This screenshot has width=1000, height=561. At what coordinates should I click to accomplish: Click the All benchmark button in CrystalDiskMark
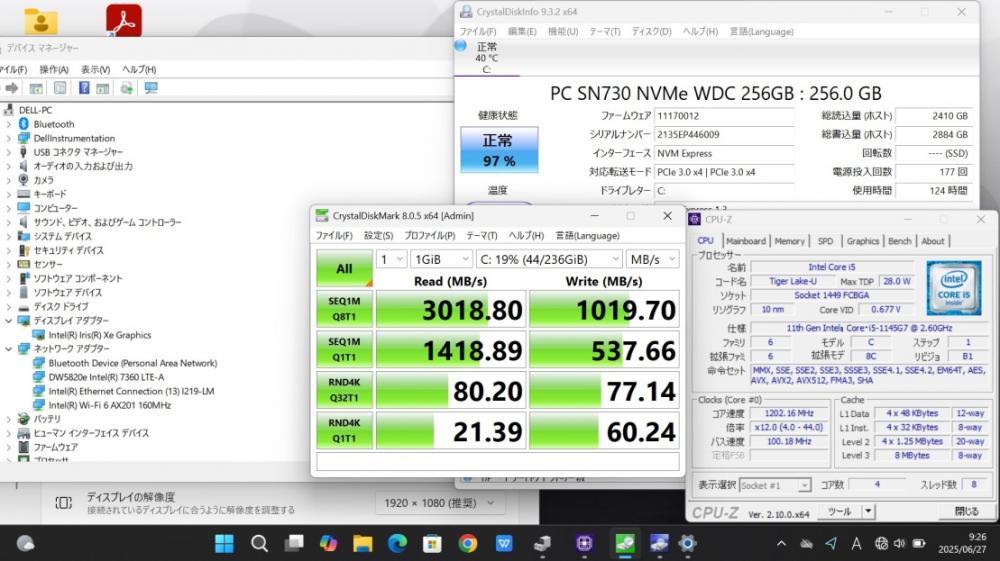pyautogui.click(x=344, y=268)
